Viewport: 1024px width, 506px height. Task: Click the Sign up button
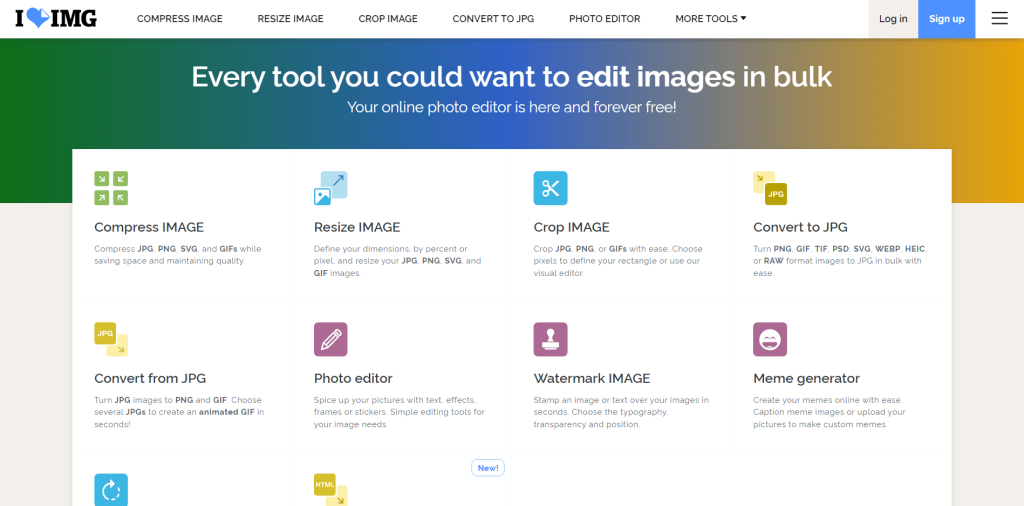pos(947,19)
